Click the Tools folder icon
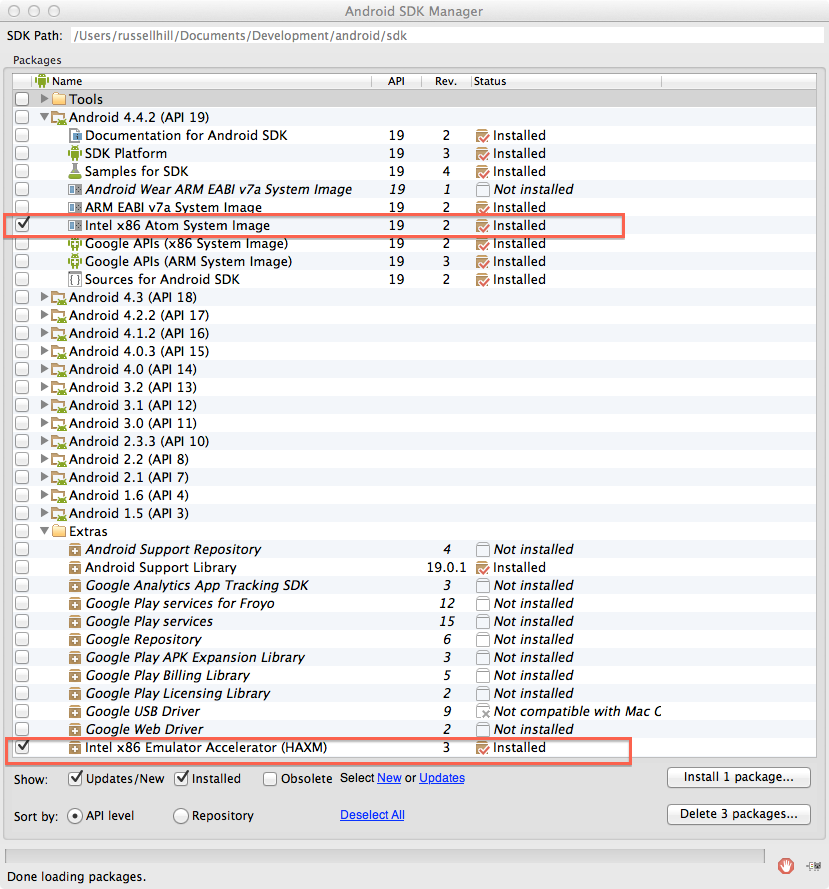The height and width of the screenshot is (889, 829). point(59,99)
